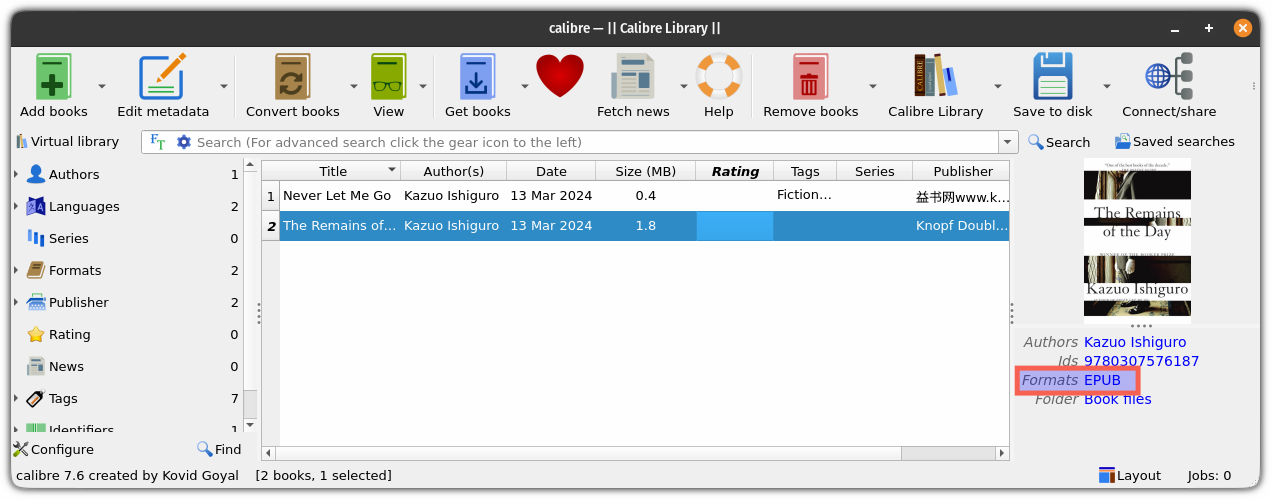Open Fetch news
Viewport: 1273px width, 501px height.
coord(632,78)
